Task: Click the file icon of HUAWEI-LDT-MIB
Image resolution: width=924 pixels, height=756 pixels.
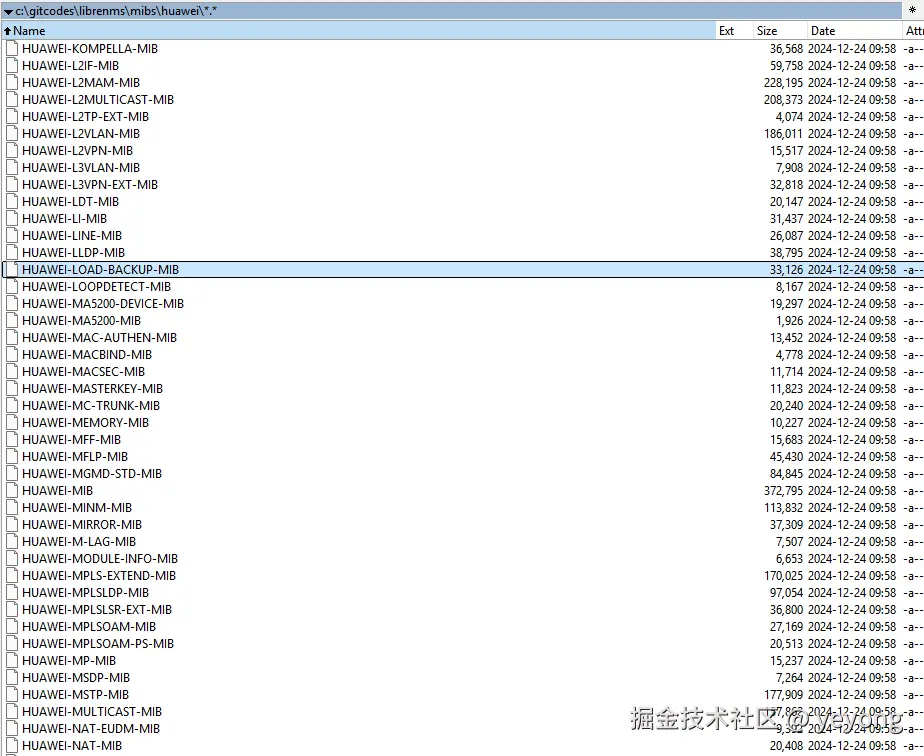Action: click(x=12, y=202)
